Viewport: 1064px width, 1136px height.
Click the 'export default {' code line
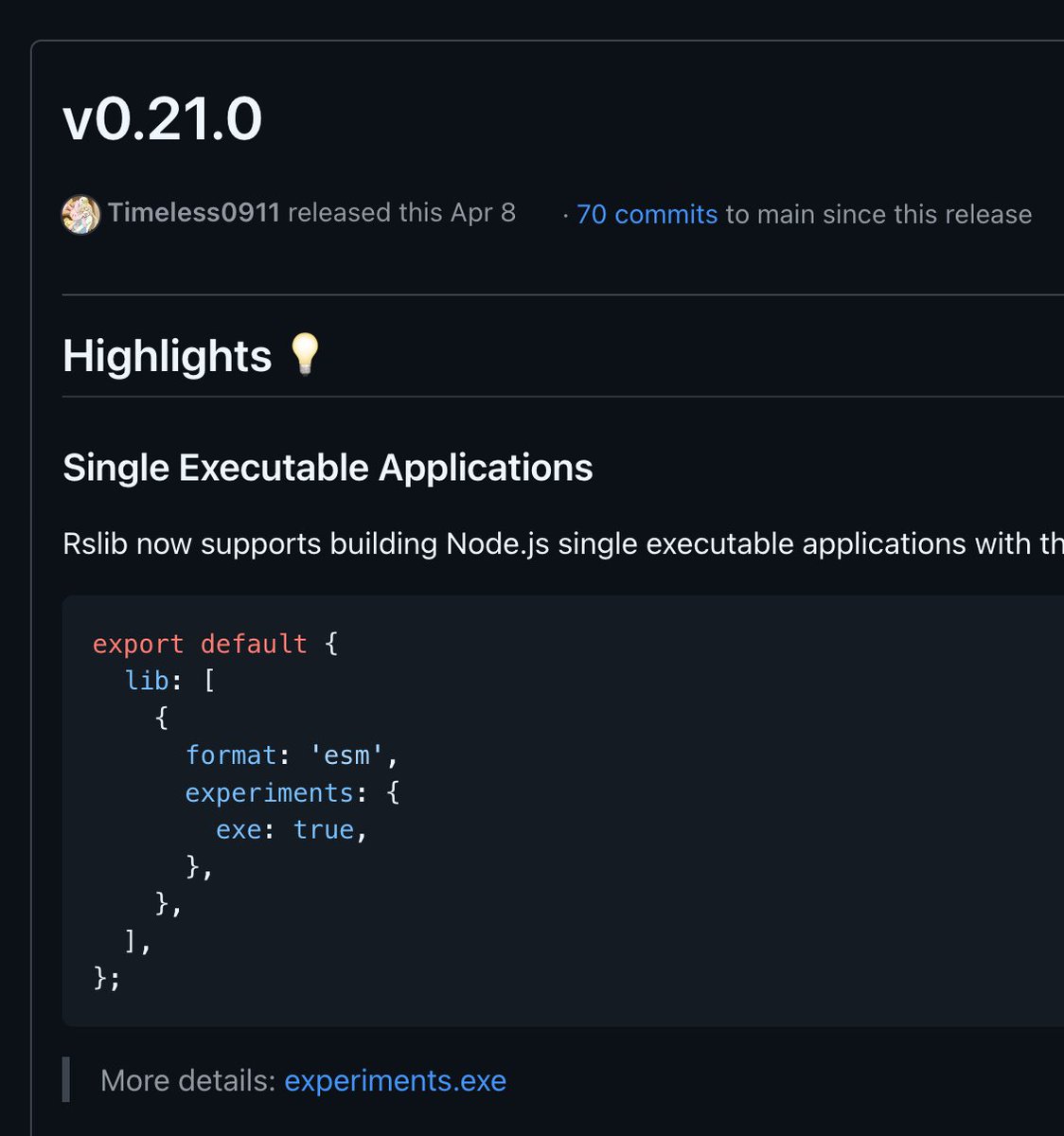[x=216, y=644]
